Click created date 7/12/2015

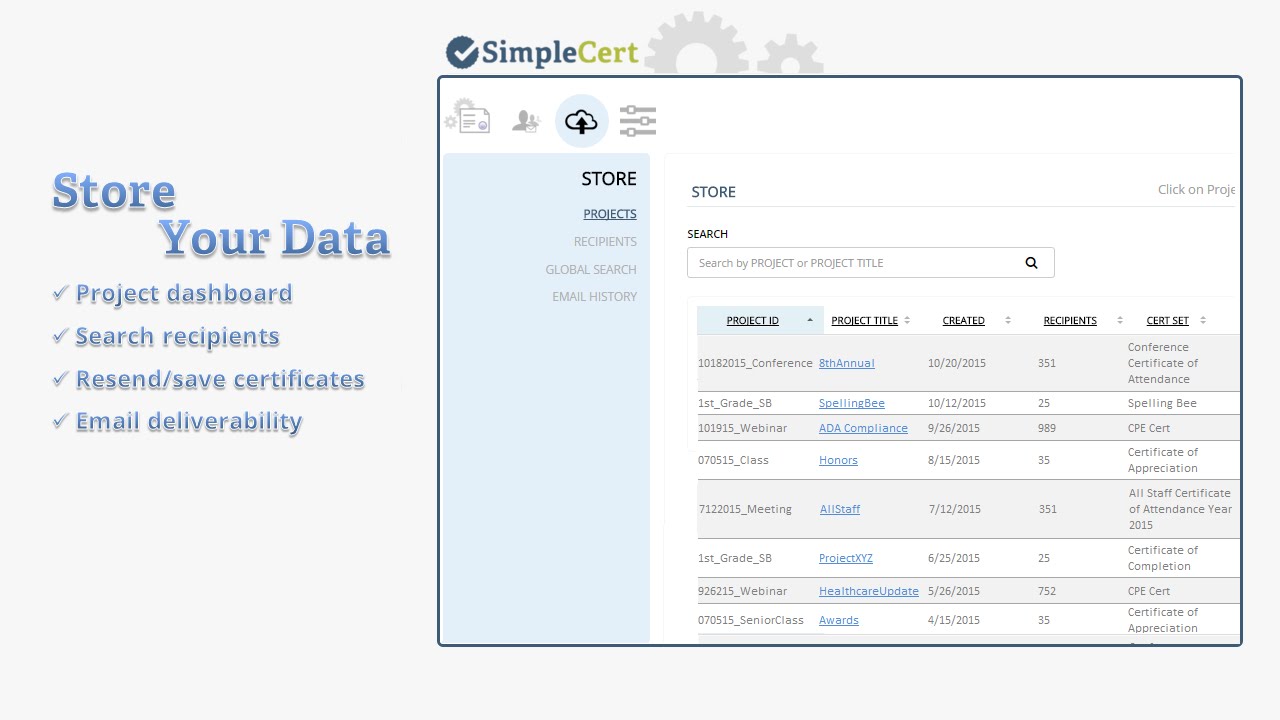(x=955, y=509)
